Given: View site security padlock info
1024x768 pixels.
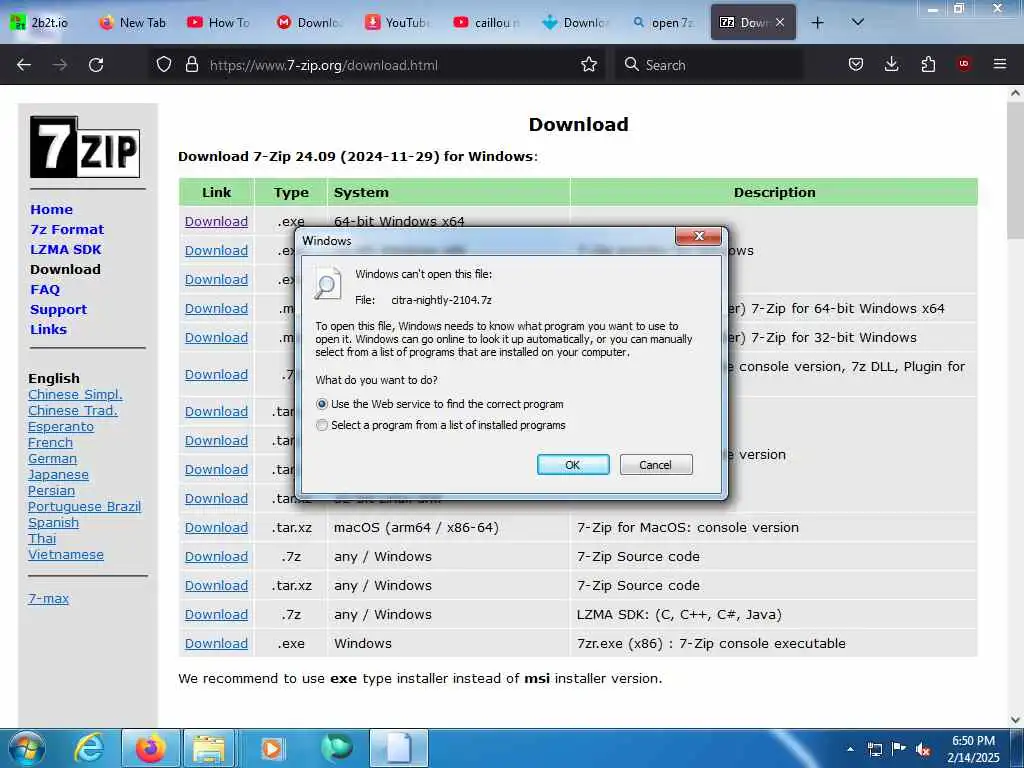Looking at the screenshot, I should pos(191,64).
